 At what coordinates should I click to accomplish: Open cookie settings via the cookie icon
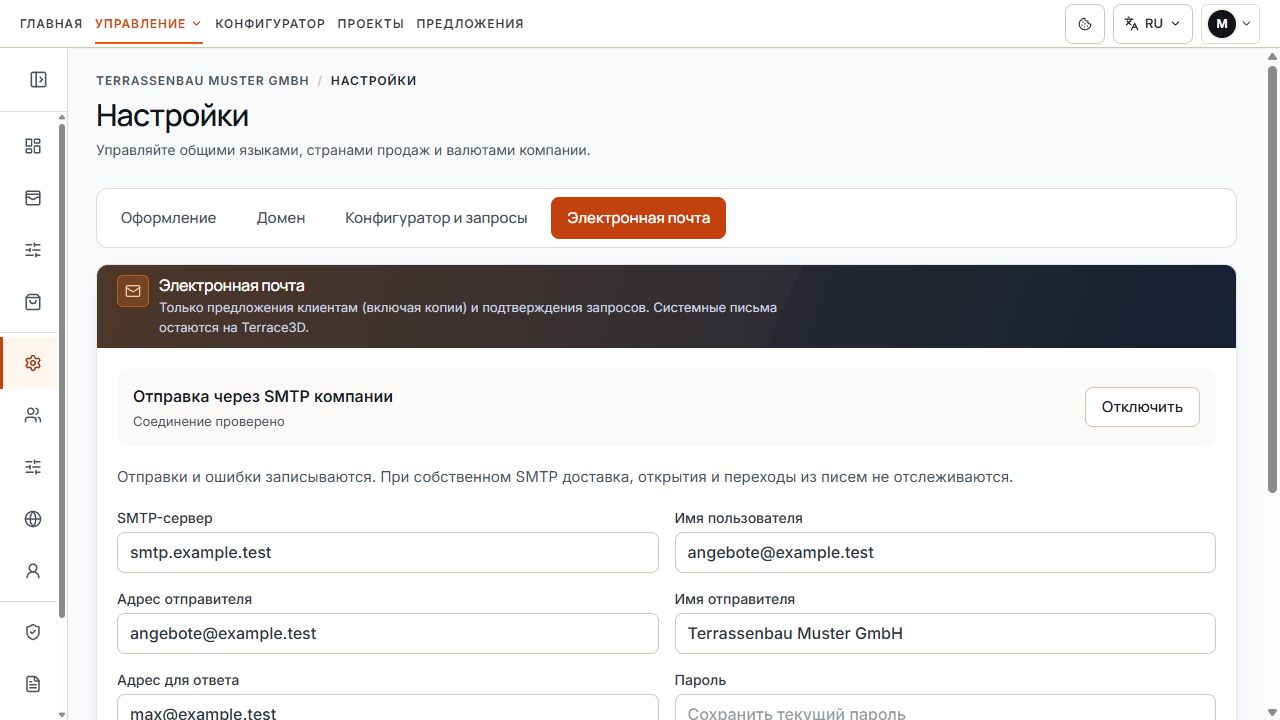pyautogui.click(x=1085, y=24)
